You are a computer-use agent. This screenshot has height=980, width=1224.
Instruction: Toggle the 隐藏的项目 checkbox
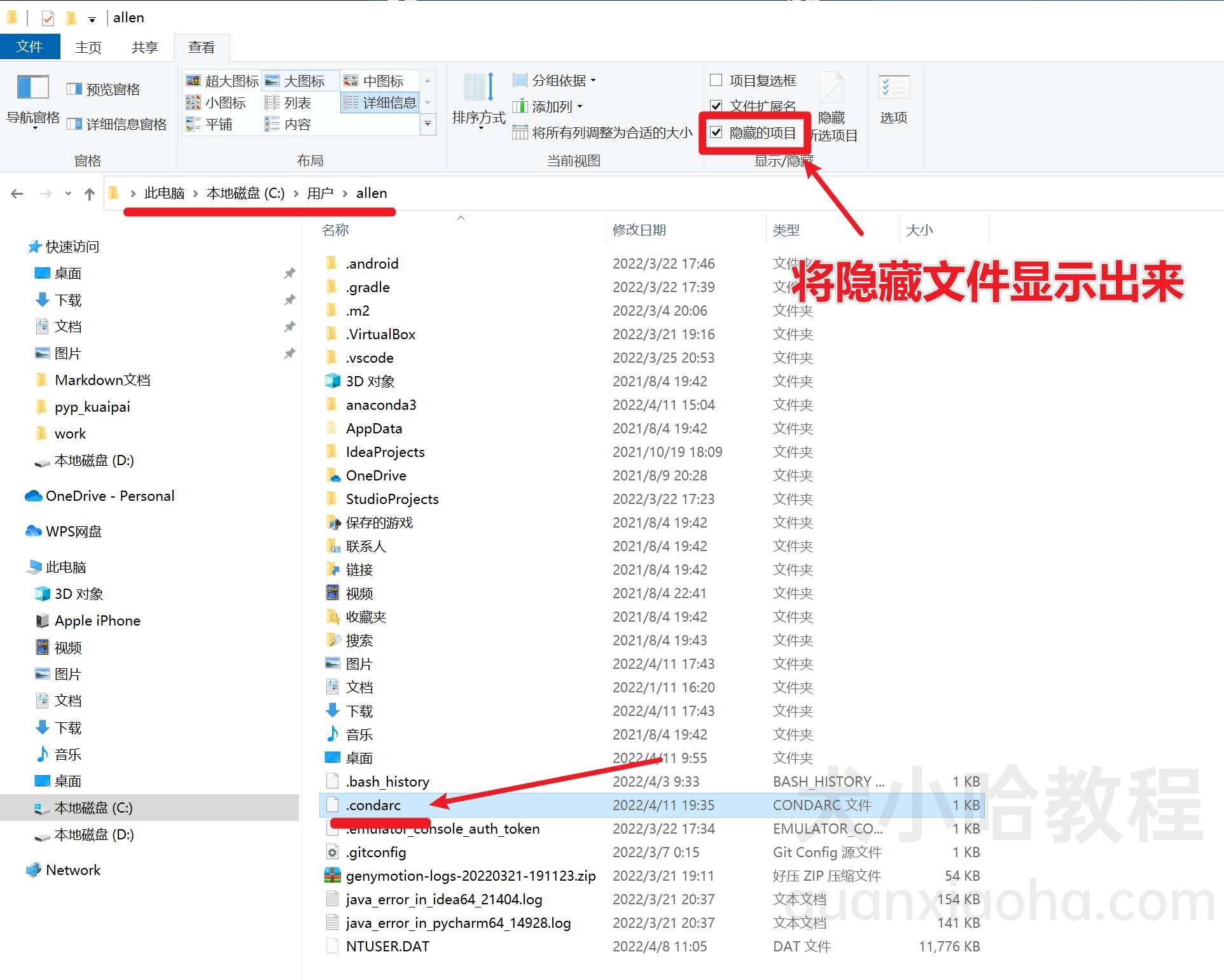pos(718,131)
